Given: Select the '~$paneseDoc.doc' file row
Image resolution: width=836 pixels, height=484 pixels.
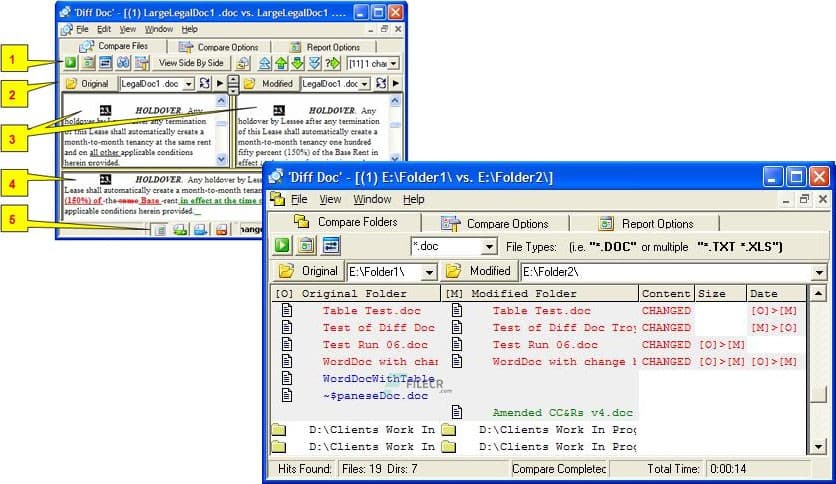Looking at the screenshot, I should click(x=375, y=396).
